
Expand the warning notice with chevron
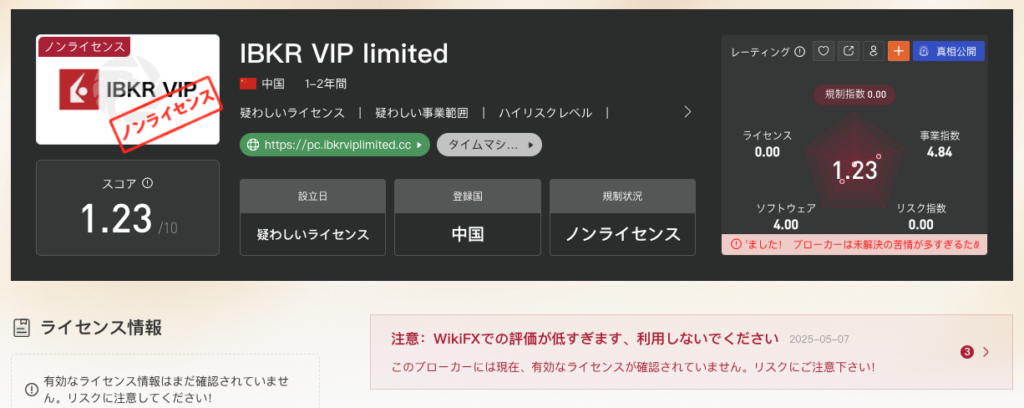986,352
